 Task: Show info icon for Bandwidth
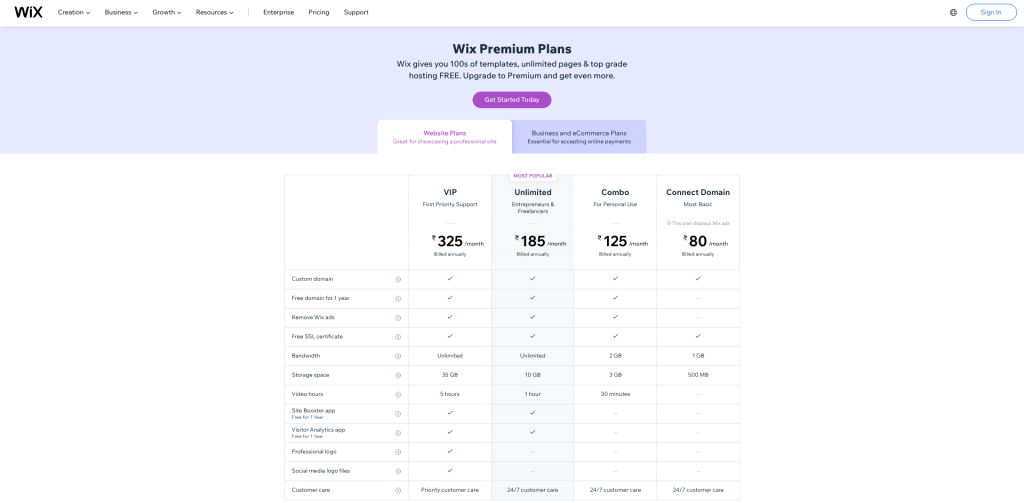coord(398,356)
